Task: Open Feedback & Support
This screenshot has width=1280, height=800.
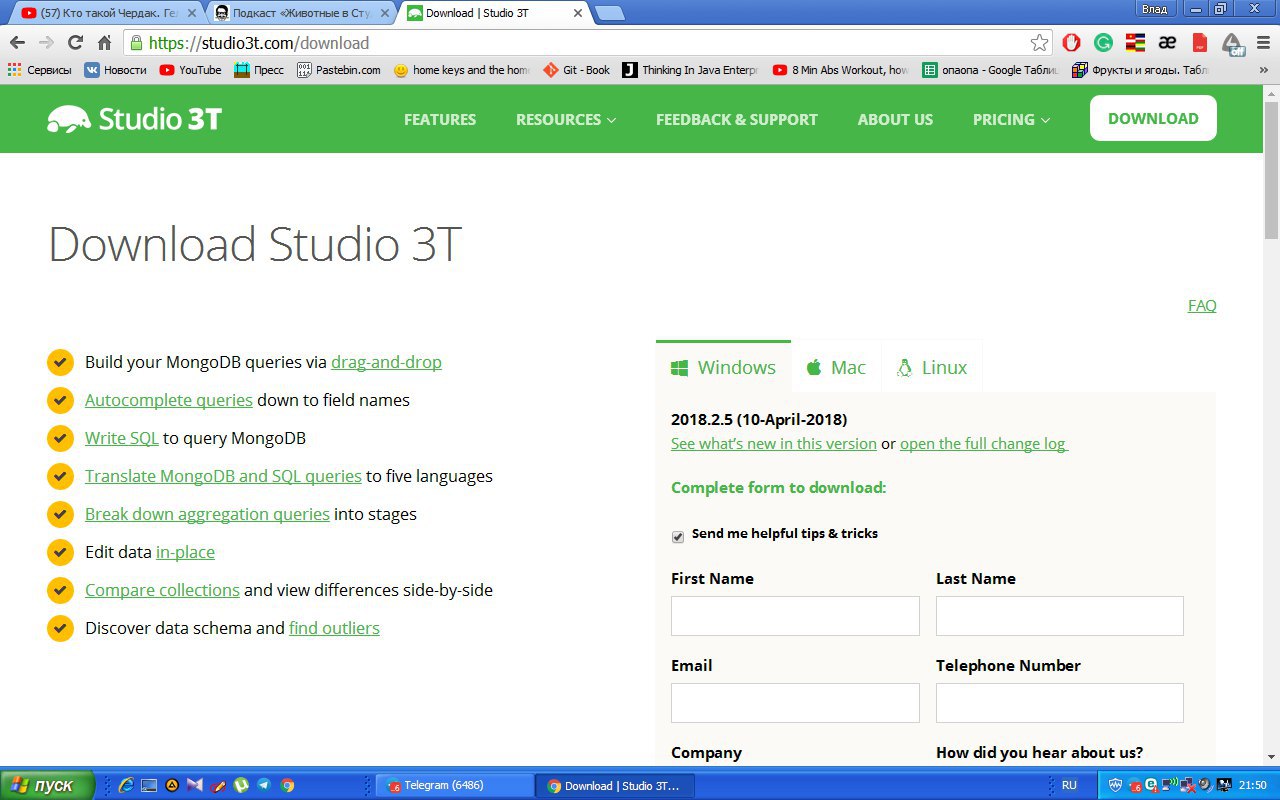Action: (737, 119)
